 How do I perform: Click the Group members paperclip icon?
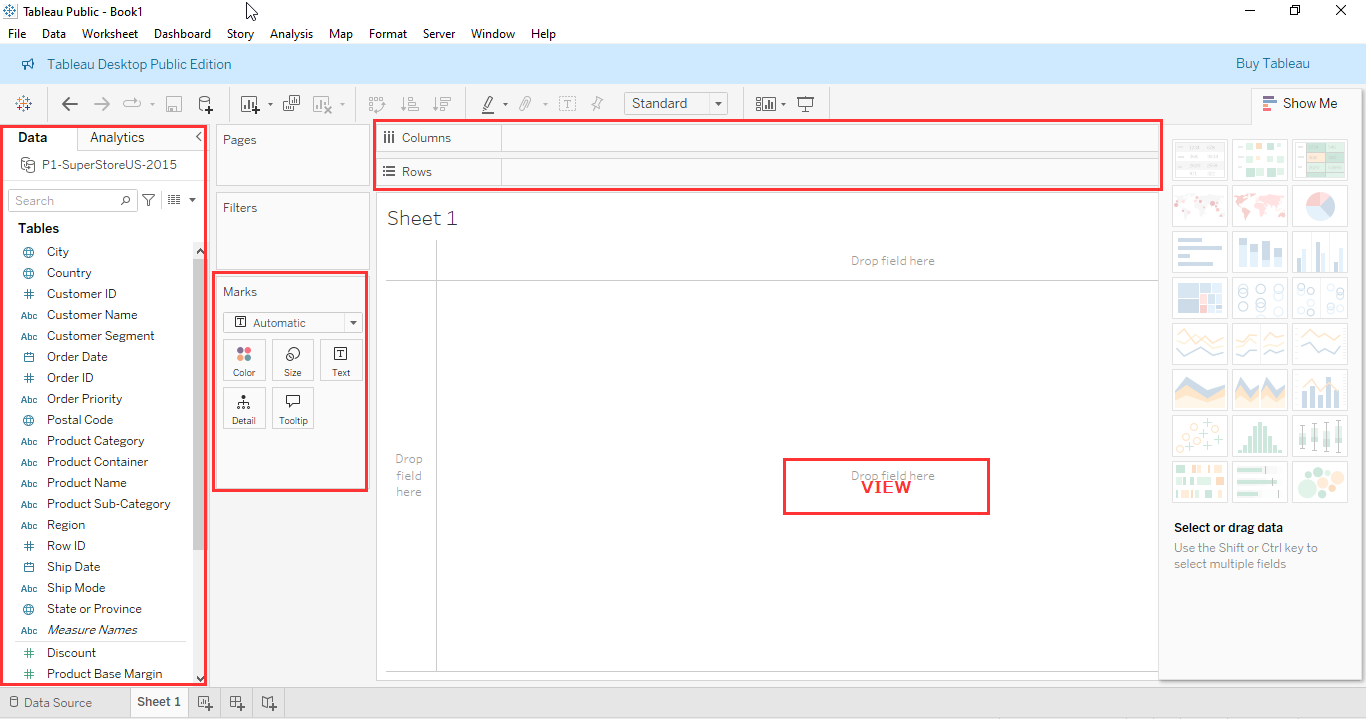coord(526,103)
